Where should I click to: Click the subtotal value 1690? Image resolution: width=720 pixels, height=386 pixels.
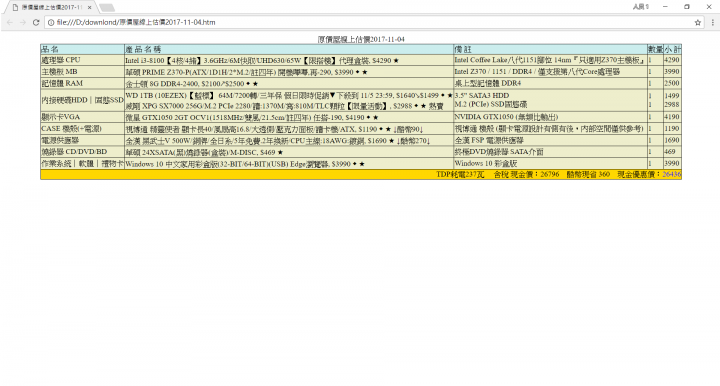pos(671,140)
